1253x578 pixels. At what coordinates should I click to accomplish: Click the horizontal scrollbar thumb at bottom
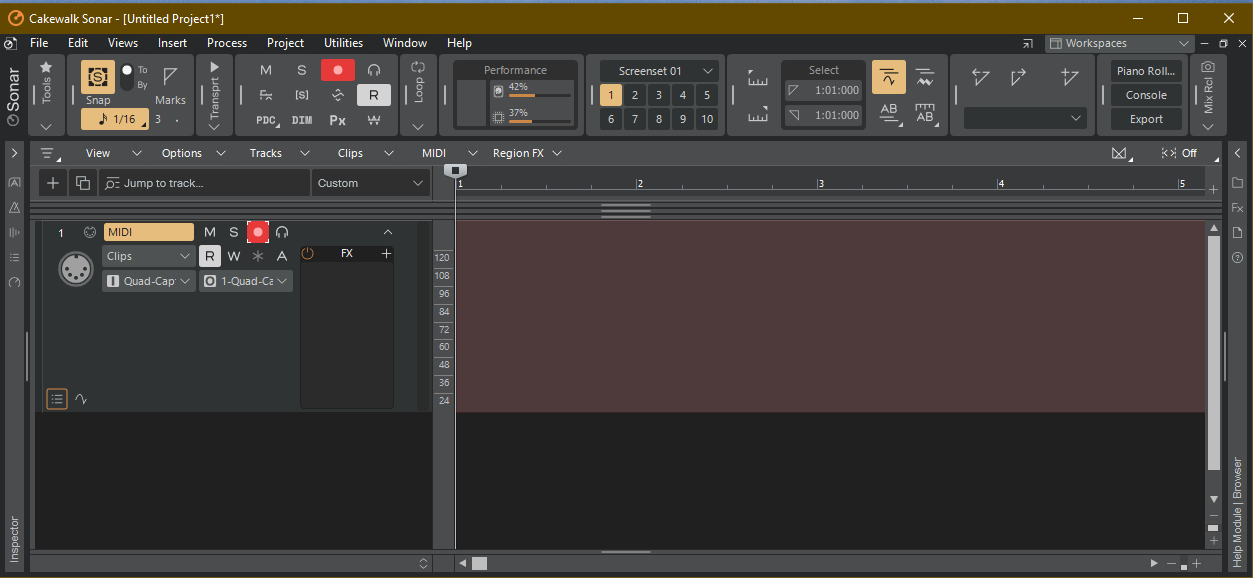tap(480, 563)
